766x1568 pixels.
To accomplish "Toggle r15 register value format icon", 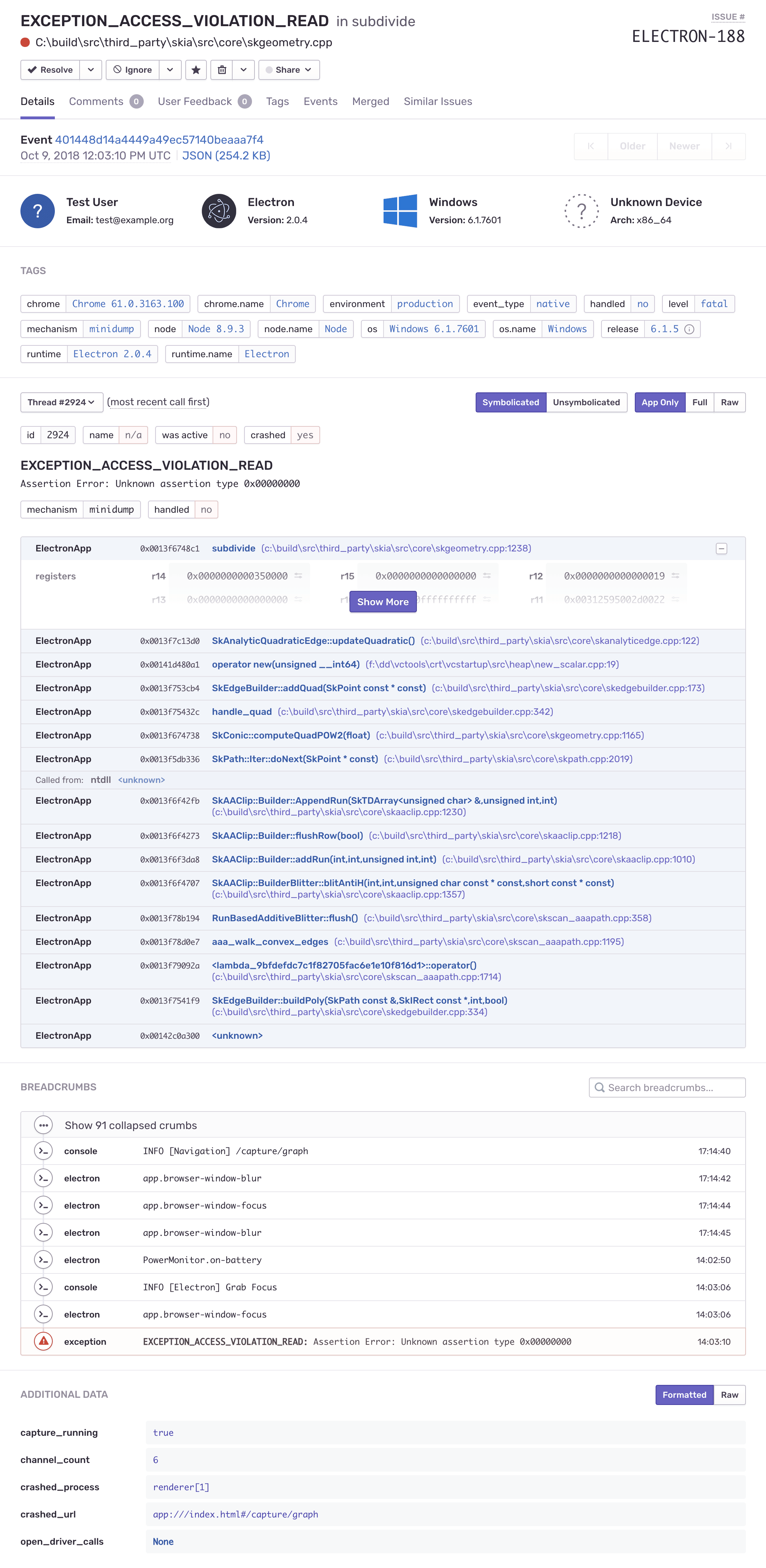I will point(487,576).
